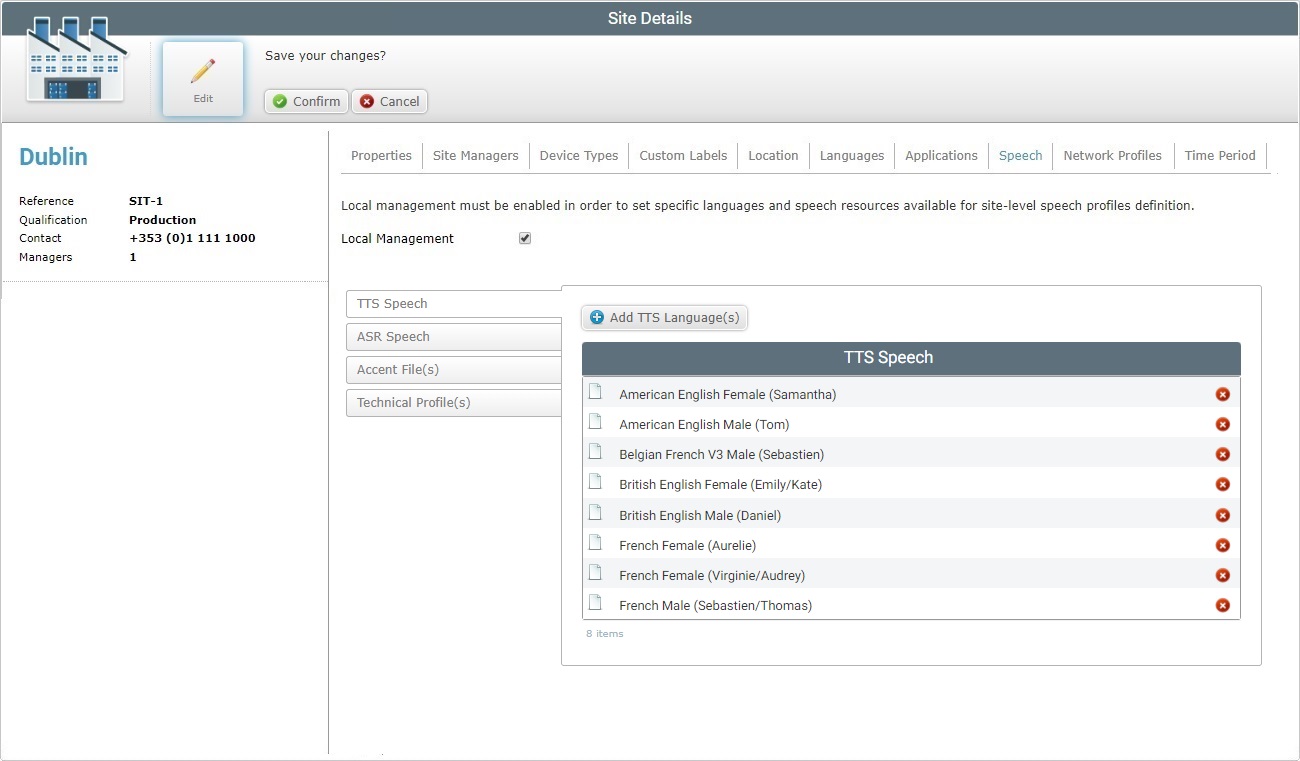This screenshot has height=761, width=1300.
Task: Delete British English Female (Emily/Kate) row
Action: click(x=1221, y=484)
